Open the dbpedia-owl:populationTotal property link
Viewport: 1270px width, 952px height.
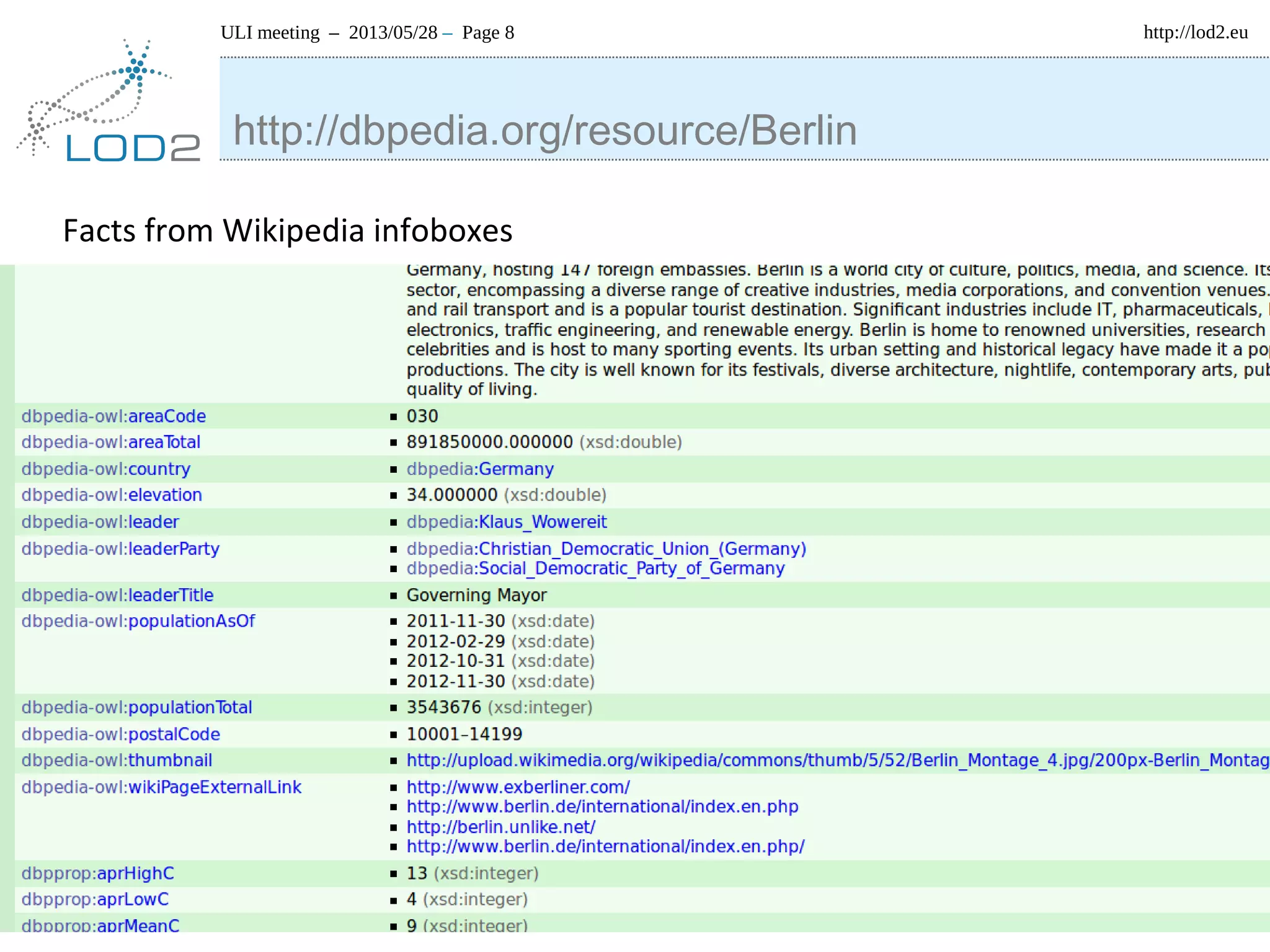[x=136, y=707]
